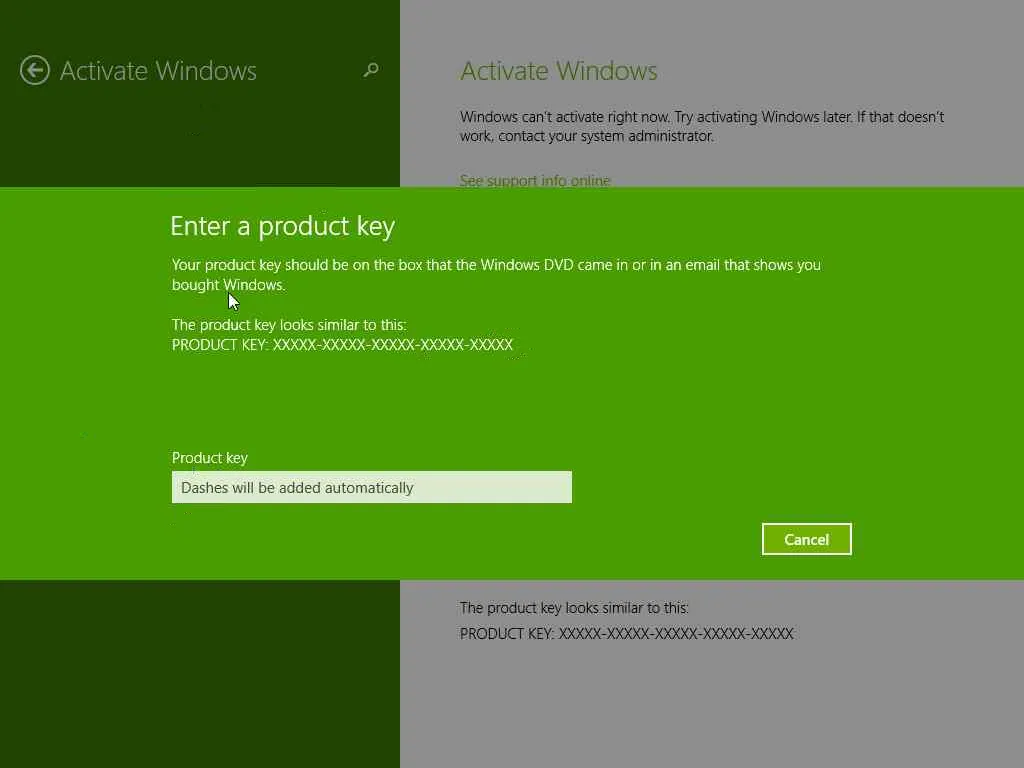Click the Product key input field
The image size is (1024, 768).
tap(372, 487)
